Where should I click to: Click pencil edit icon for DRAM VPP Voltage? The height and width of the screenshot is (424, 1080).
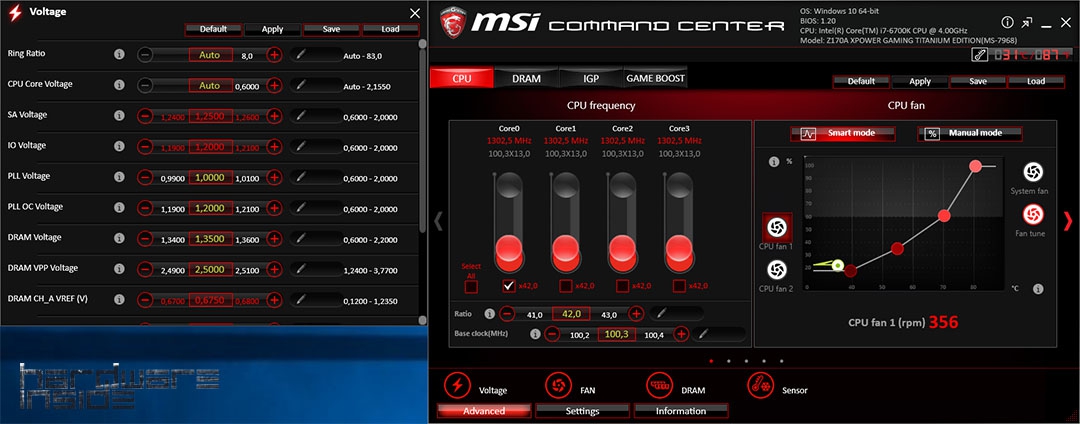(x=300, y=268)
